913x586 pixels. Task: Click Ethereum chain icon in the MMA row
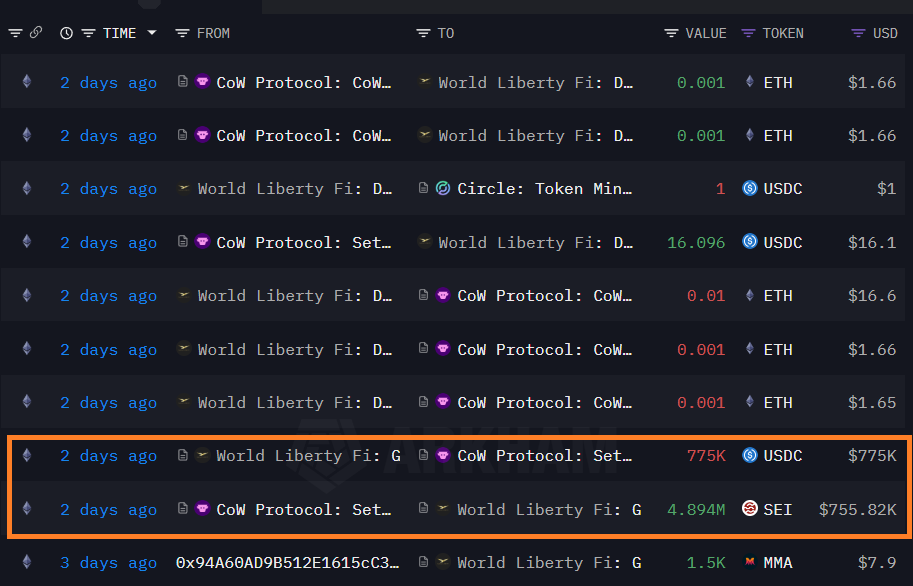pyautogui.click(x=27, y=563)
